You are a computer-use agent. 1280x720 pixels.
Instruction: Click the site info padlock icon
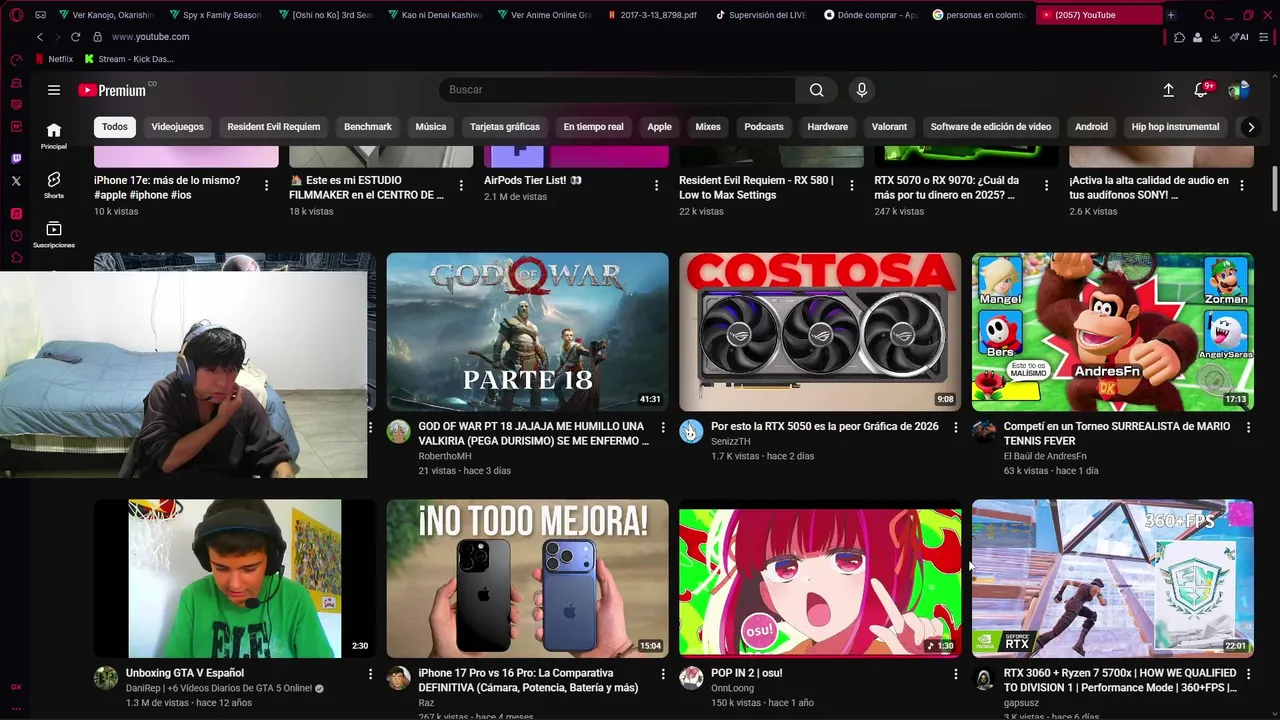(x=97, y=37)
